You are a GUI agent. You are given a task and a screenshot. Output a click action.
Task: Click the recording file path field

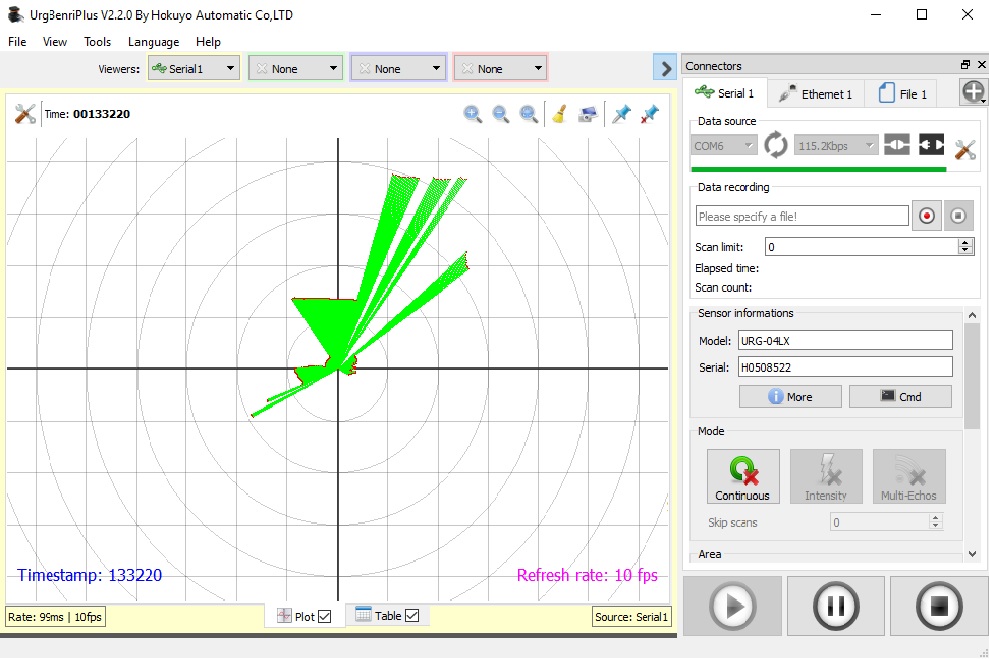802,216
